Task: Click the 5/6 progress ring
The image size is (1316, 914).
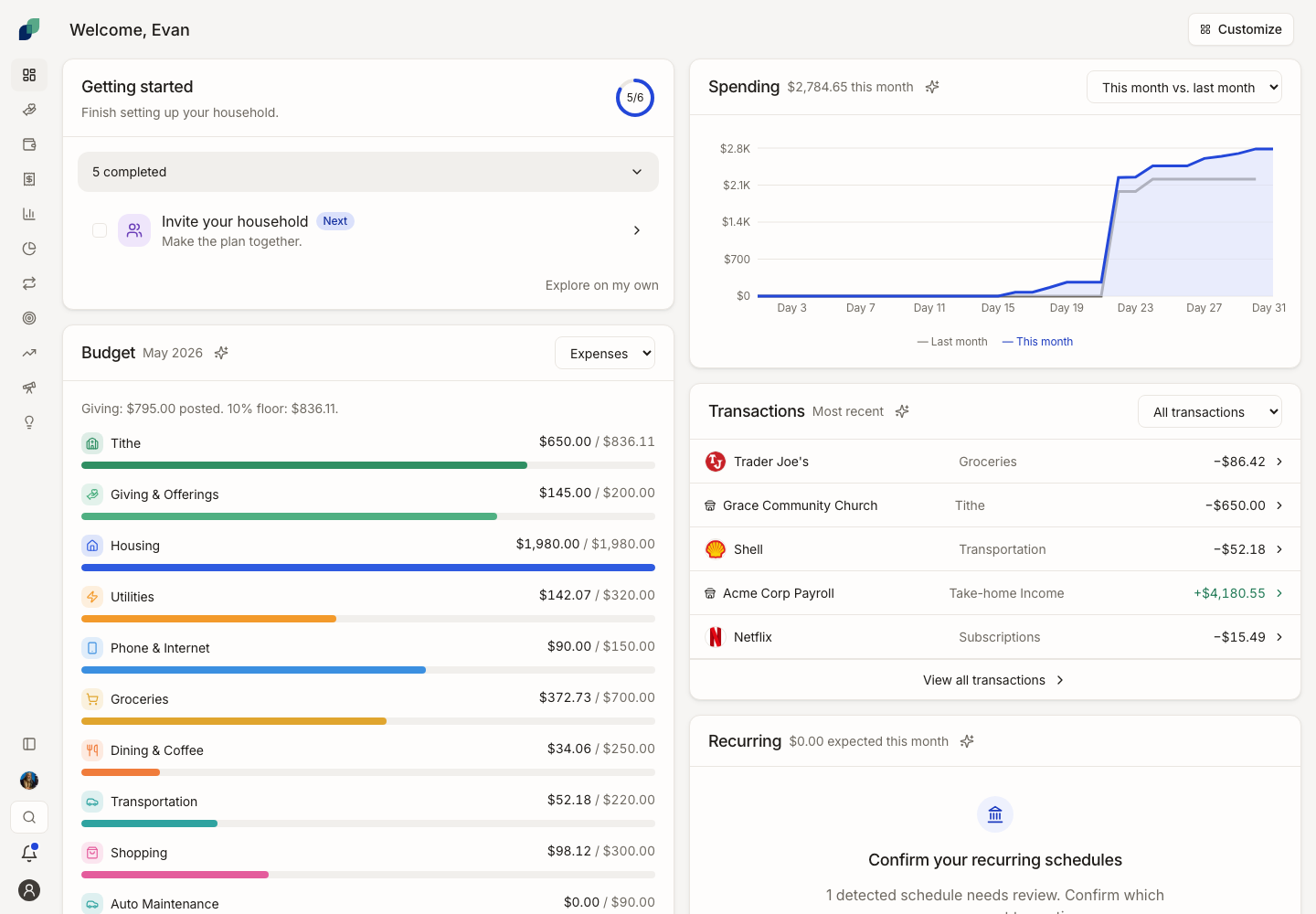Action: [x=635, y=98]
